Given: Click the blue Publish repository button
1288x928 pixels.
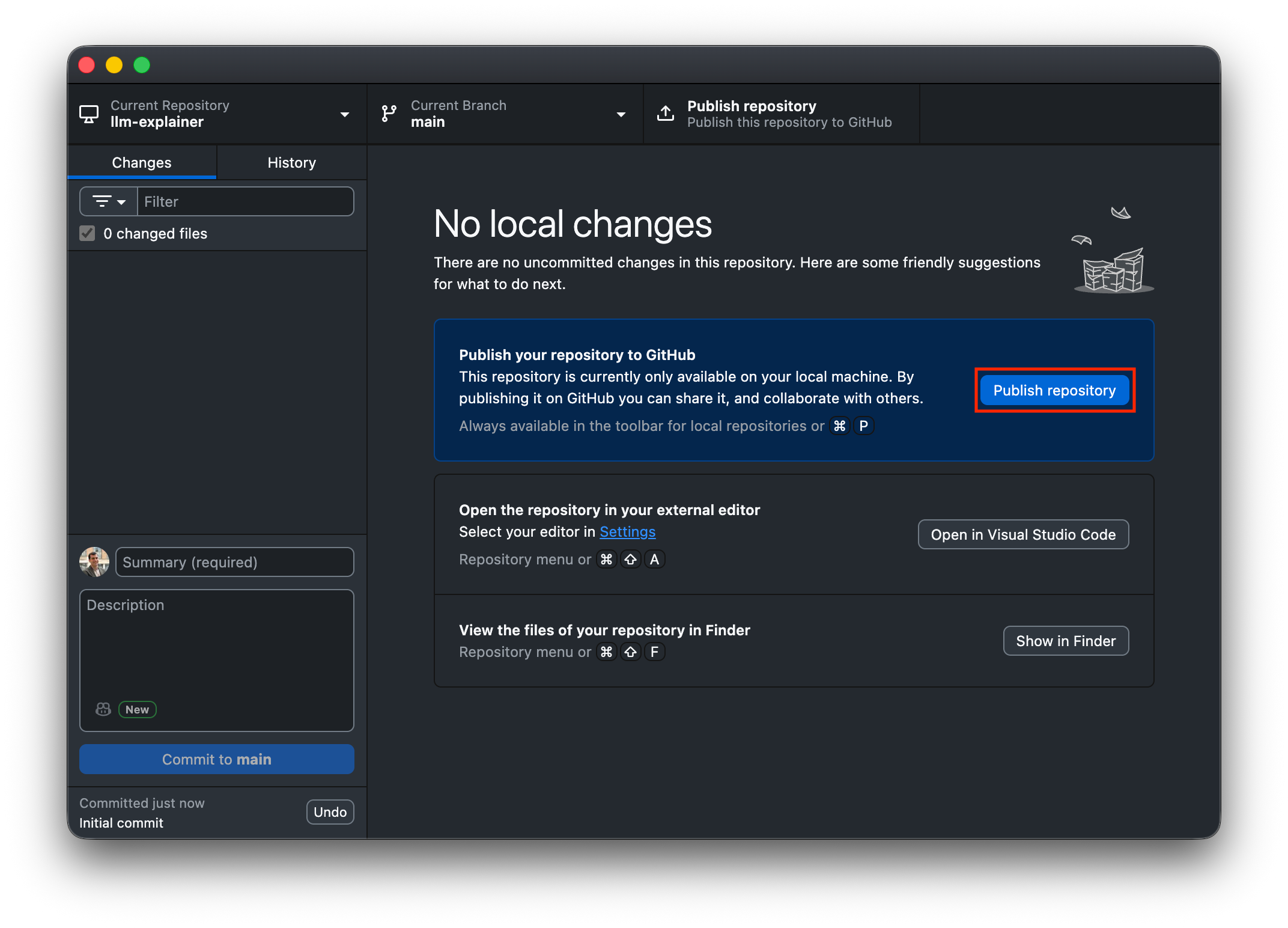Looking at the screenshot, I should [x=1054, y=390].
